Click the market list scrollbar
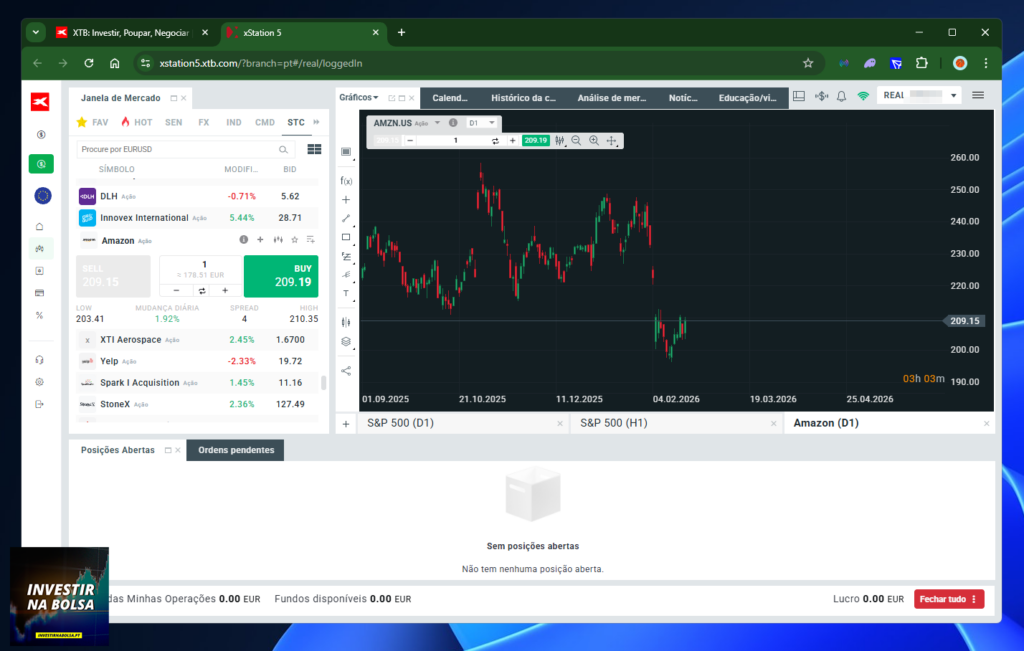Viewport: 1024px width, 651px height. point(323,382)
